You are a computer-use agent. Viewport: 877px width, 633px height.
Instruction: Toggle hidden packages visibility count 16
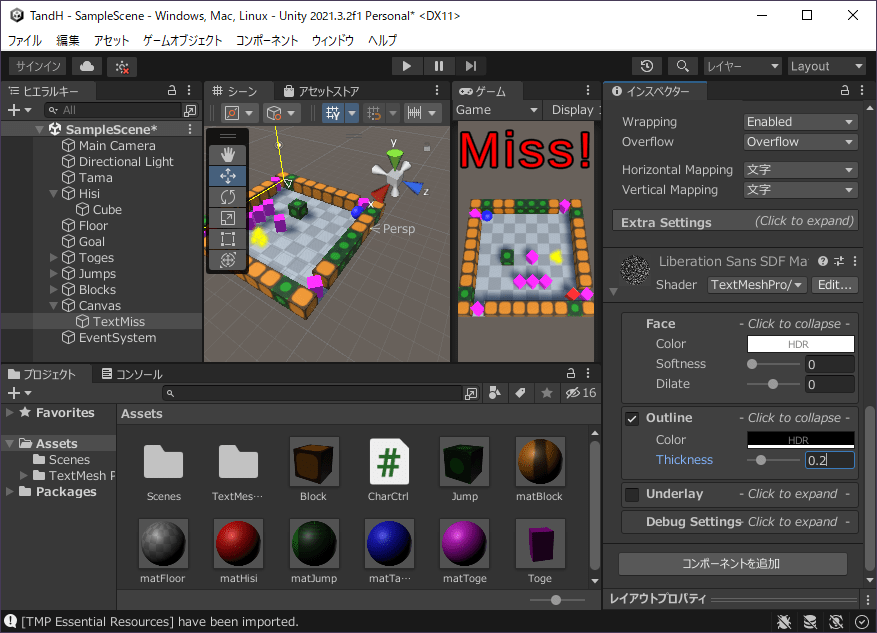581,393
